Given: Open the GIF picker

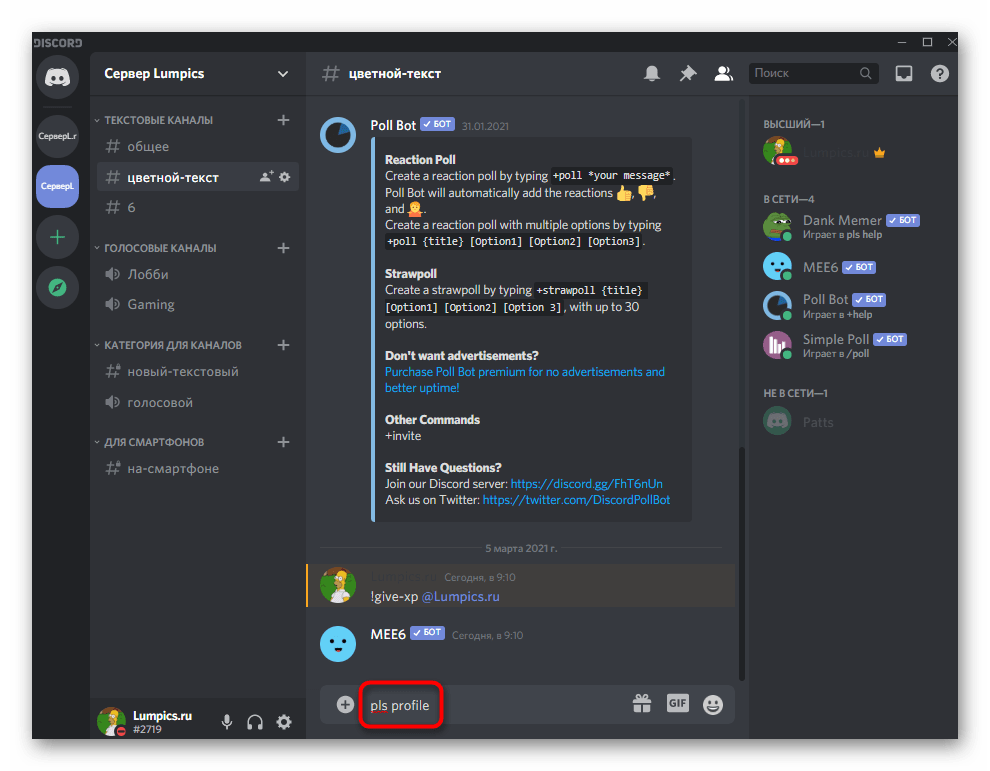Looking at the screenshot, I should (x=677, y=704).
